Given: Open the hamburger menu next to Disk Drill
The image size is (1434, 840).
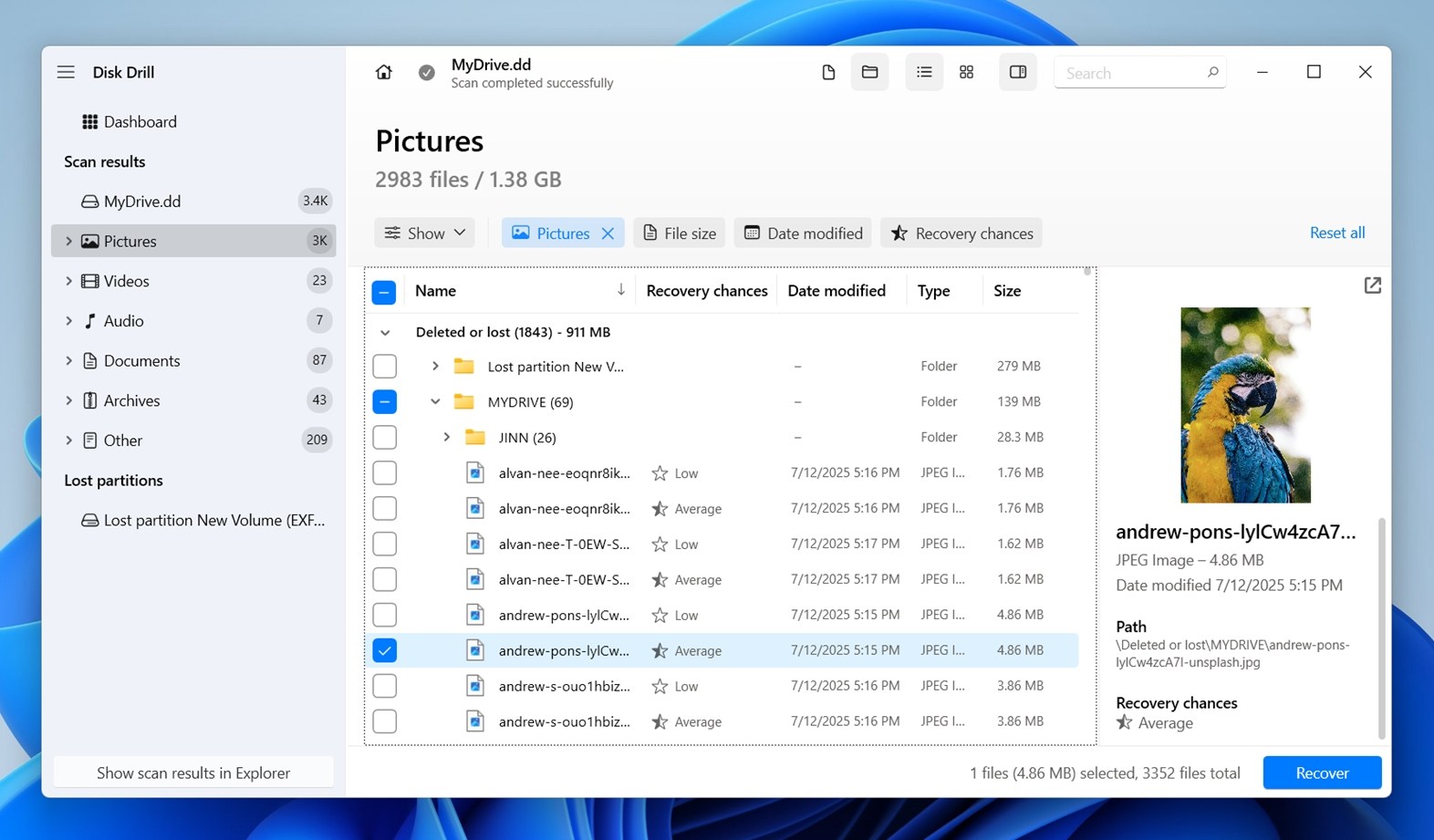Looking at the screenshot, I should (x=66, y=72).
